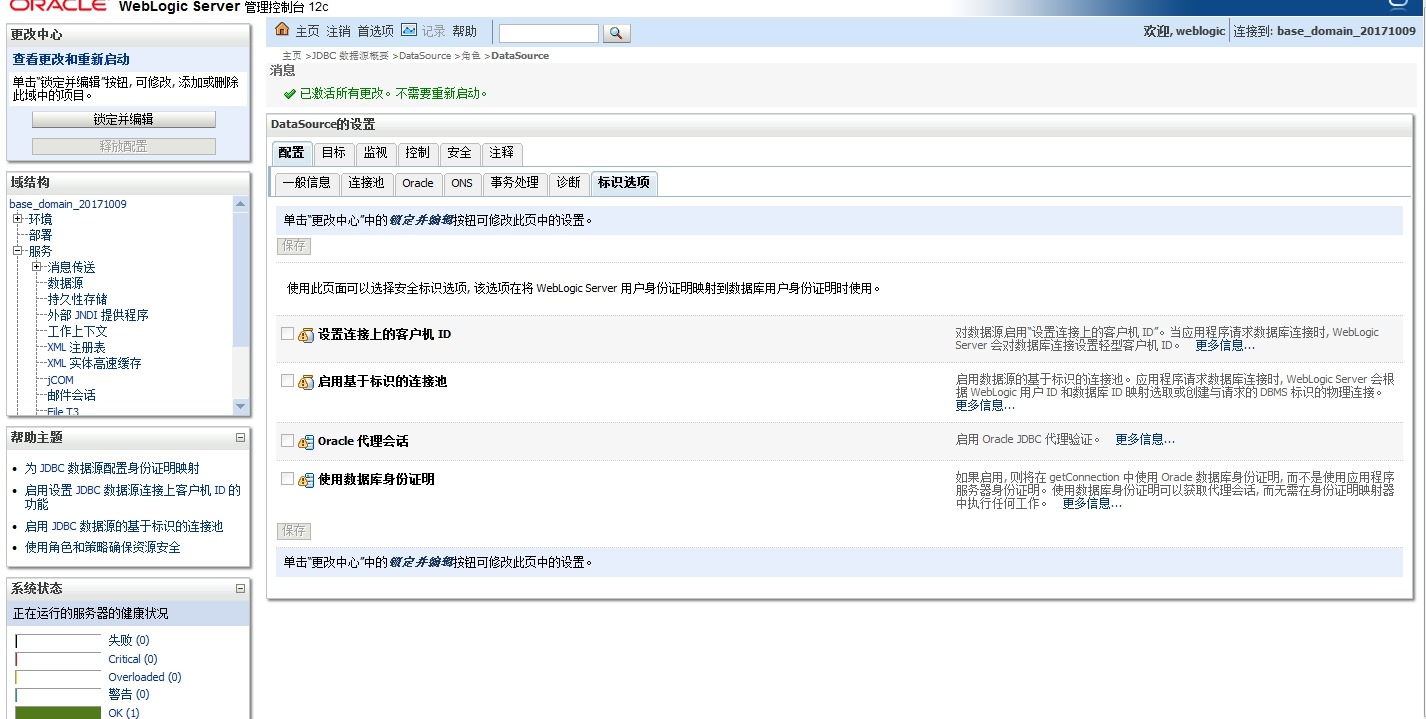Viewport: 1426px width, 719px height.
Task: Click 更多信息 for 设置连接上的客户机 ID
Action: 1225,345
